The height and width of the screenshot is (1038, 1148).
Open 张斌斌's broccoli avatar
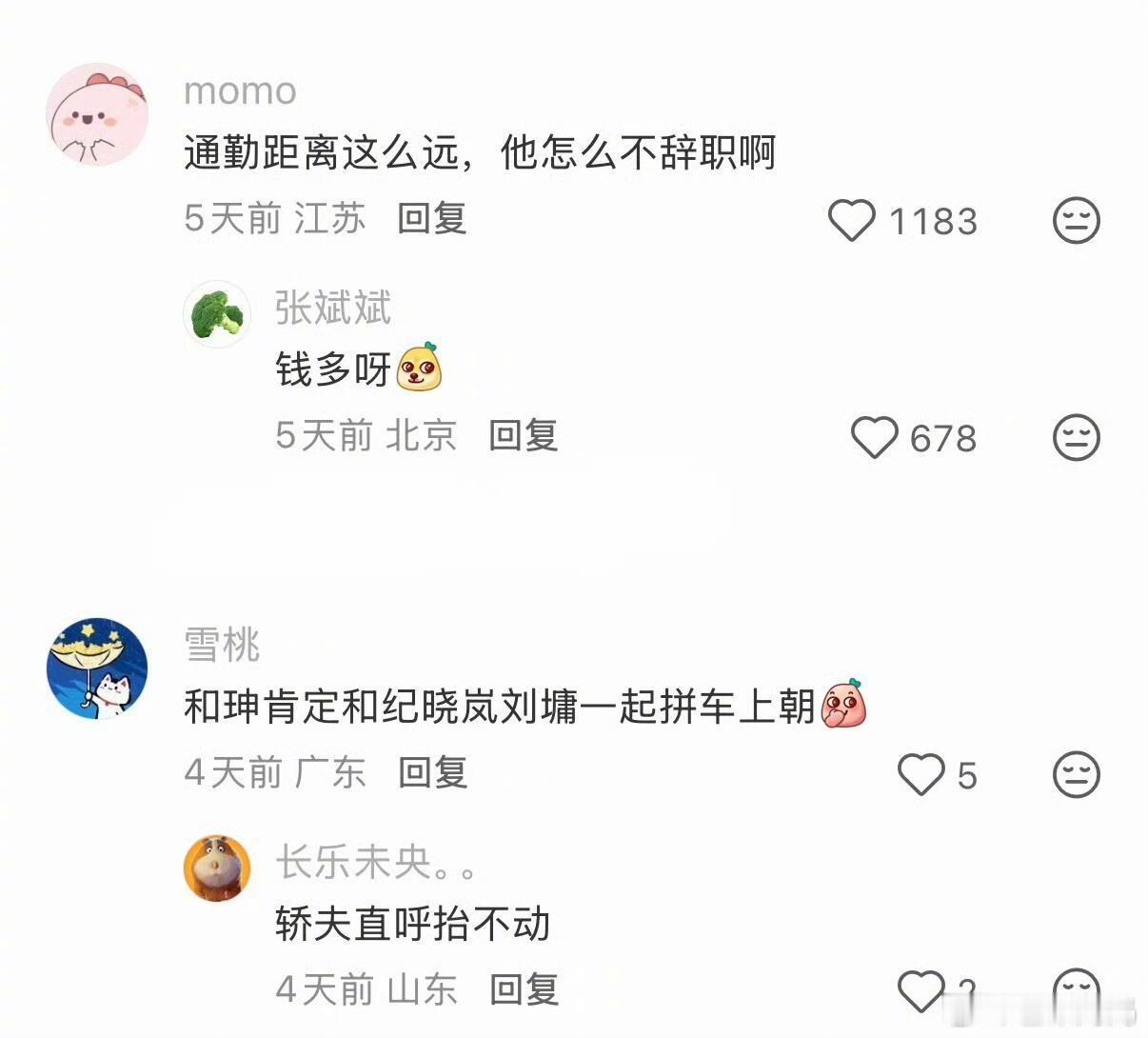point(217,314)
